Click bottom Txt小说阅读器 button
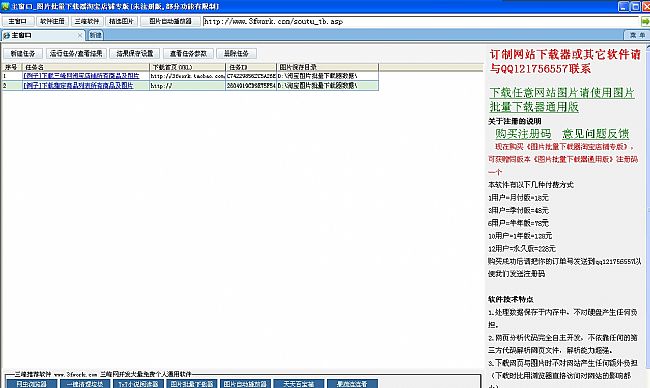650x388 pixels. click(138, 384)
